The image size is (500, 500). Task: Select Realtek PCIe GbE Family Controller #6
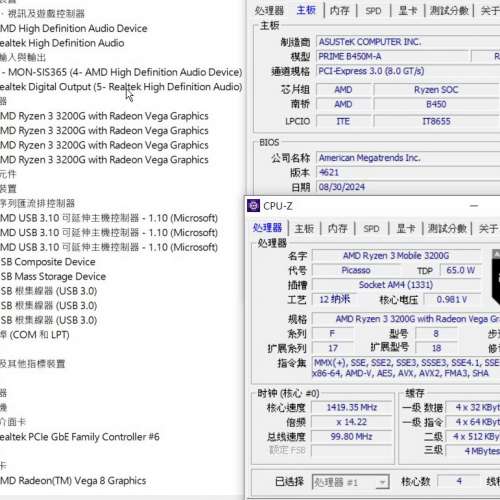80,437
